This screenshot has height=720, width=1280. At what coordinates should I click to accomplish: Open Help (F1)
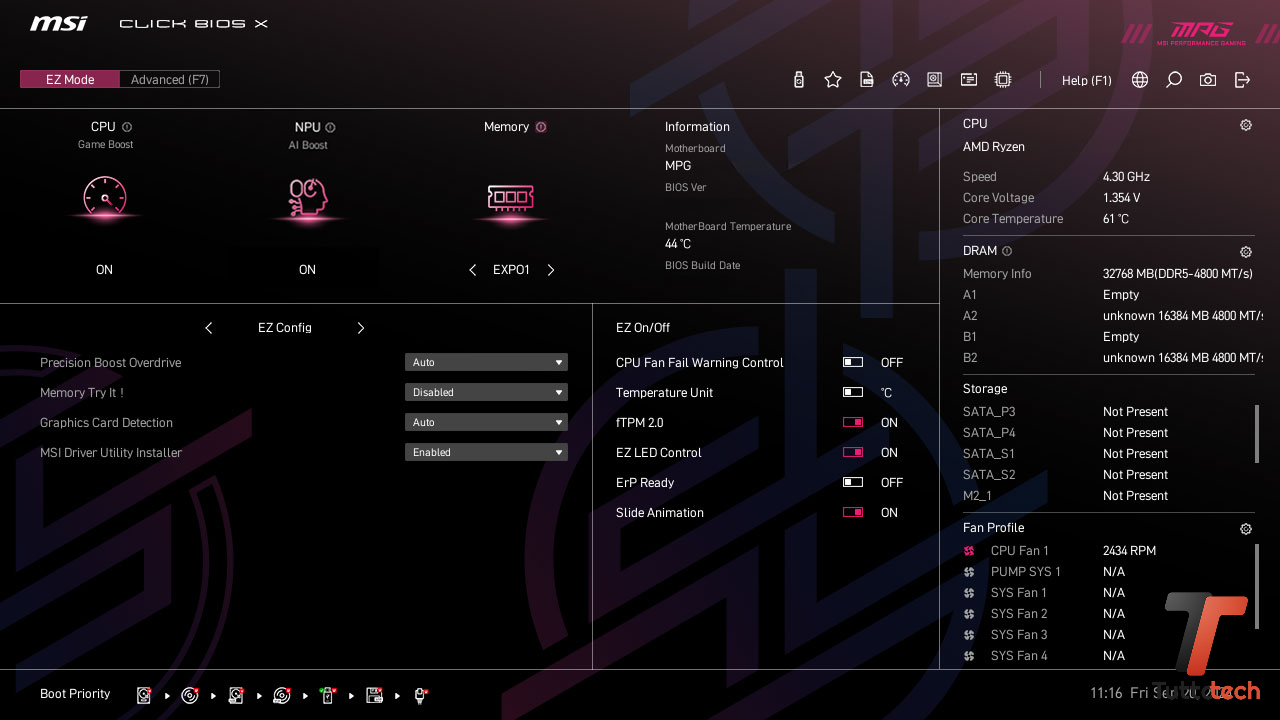point(1086,81)
